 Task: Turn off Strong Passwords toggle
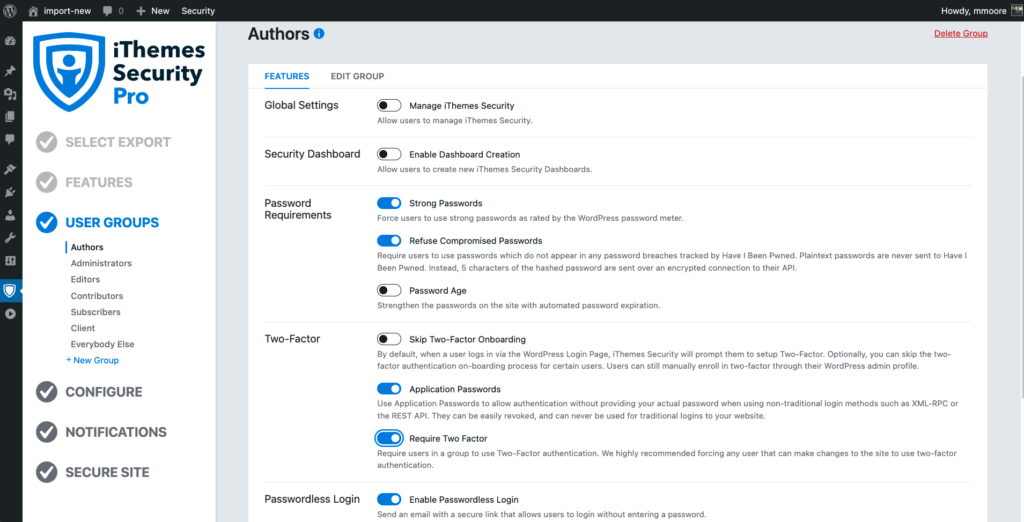389,203
